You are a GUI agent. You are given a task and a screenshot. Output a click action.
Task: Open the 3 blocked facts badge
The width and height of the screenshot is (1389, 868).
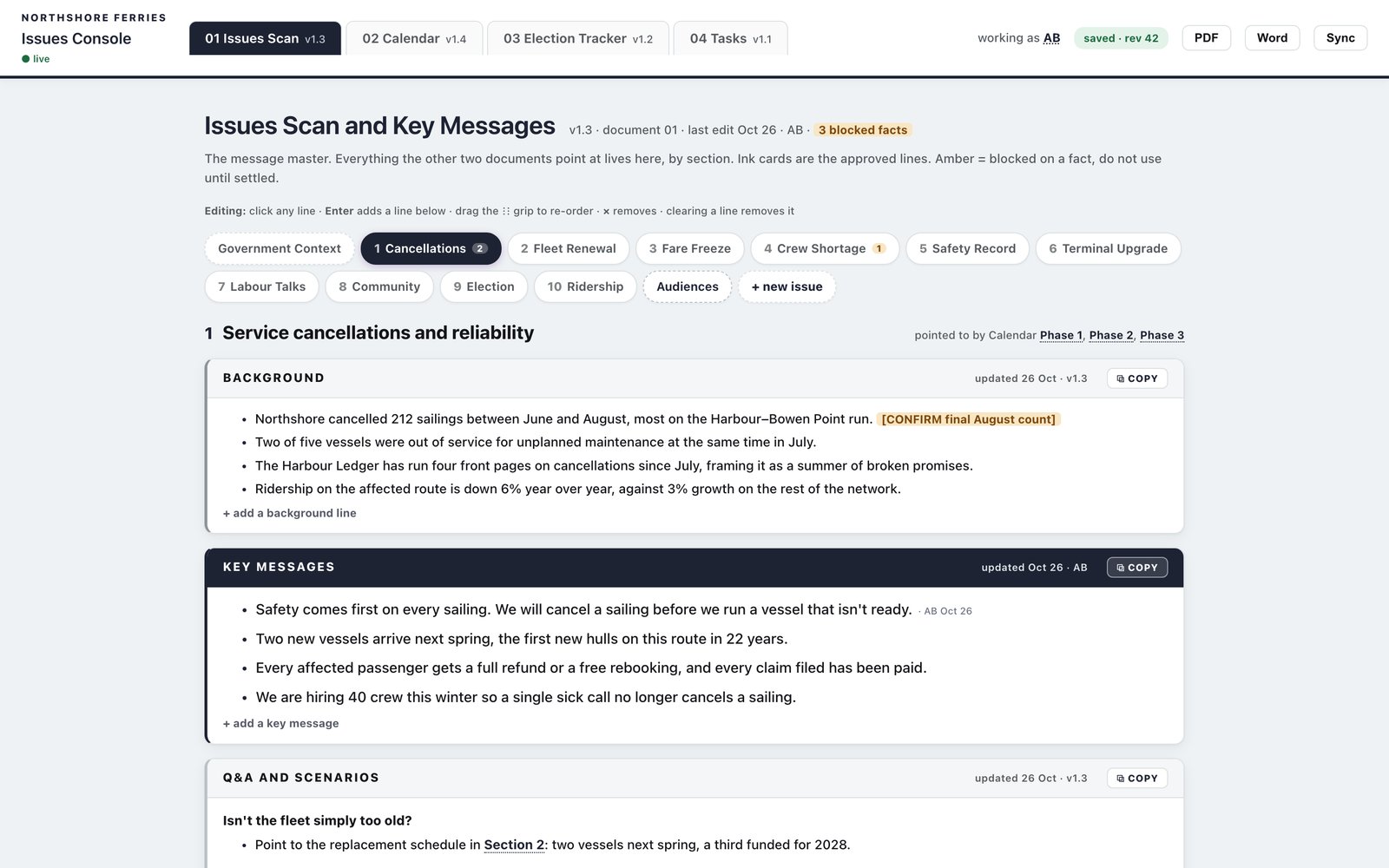[x=863, y=130]
